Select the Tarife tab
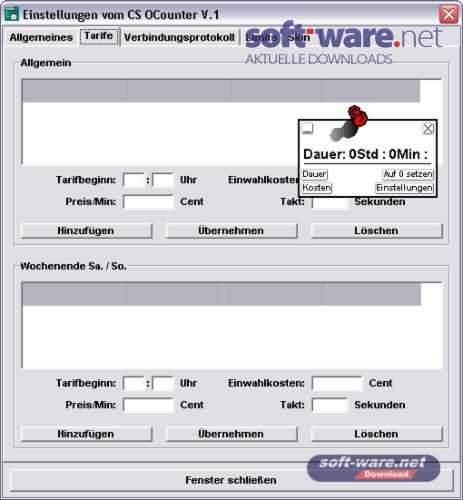Viewport: 463px width, 500px height. point(99,36)
